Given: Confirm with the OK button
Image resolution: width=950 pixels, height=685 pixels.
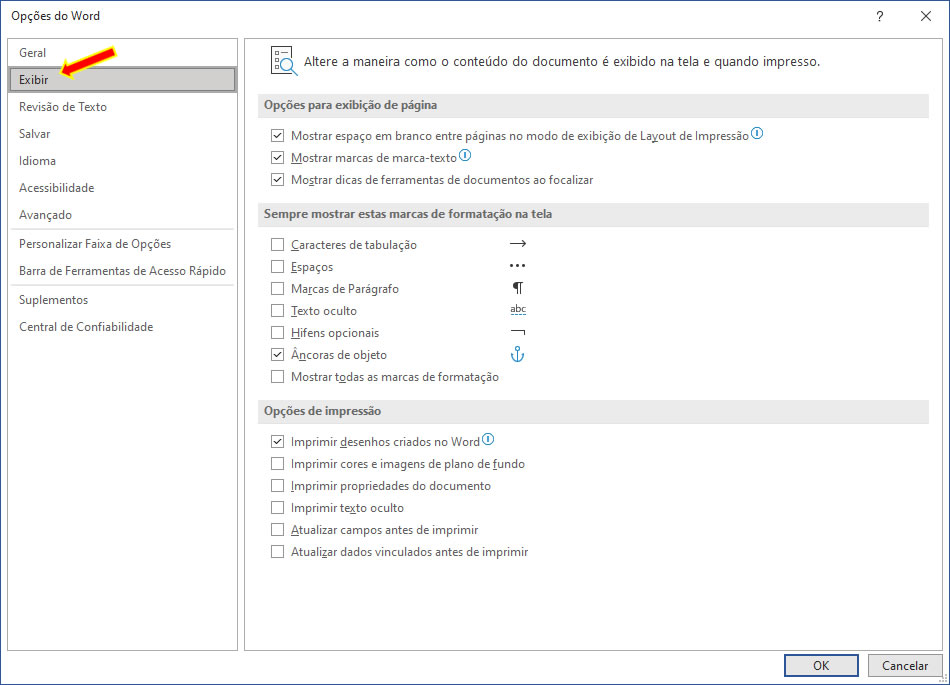Looking at the screenshot, I should click(821, 665).
